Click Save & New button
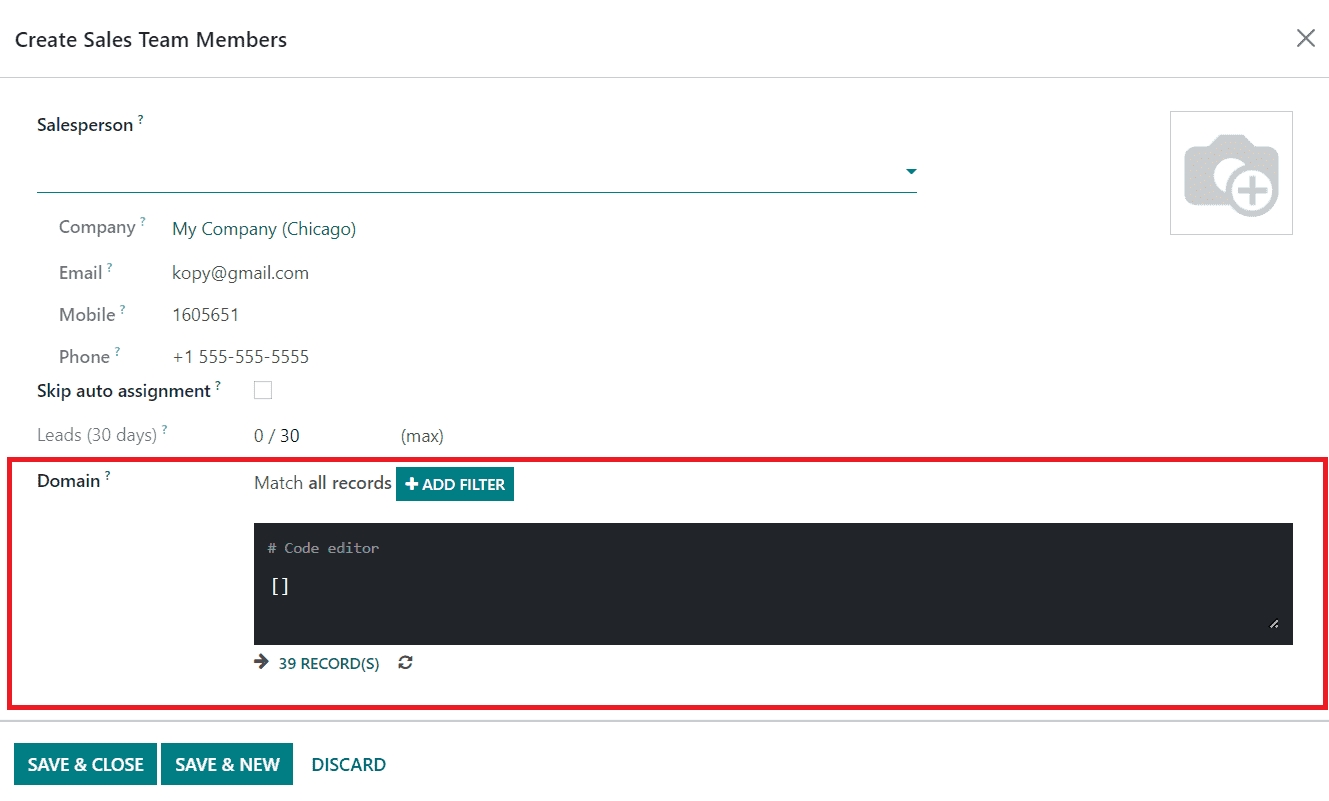 (227, 765)
